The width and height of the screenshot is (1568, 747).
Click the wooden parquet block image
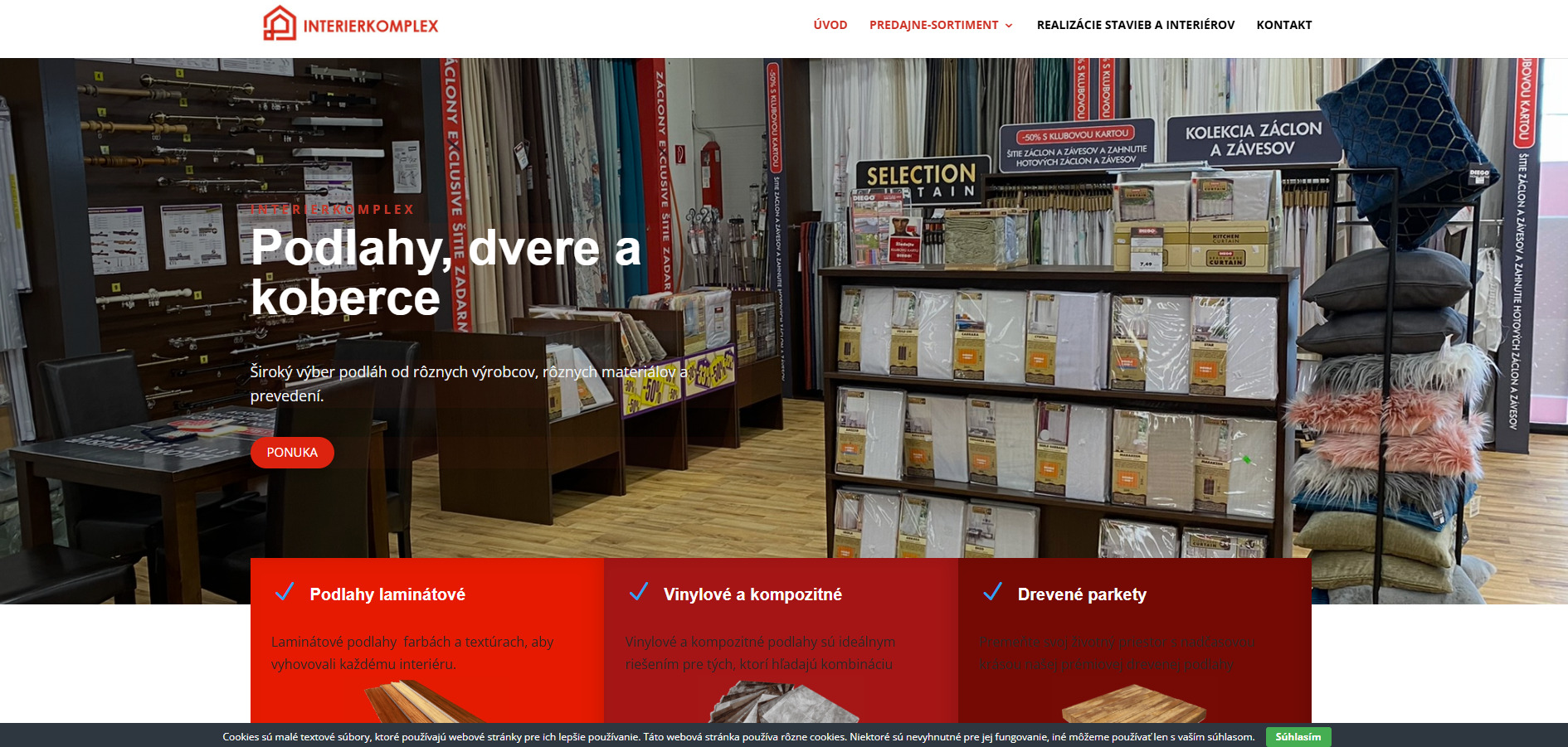(1133, 705)
